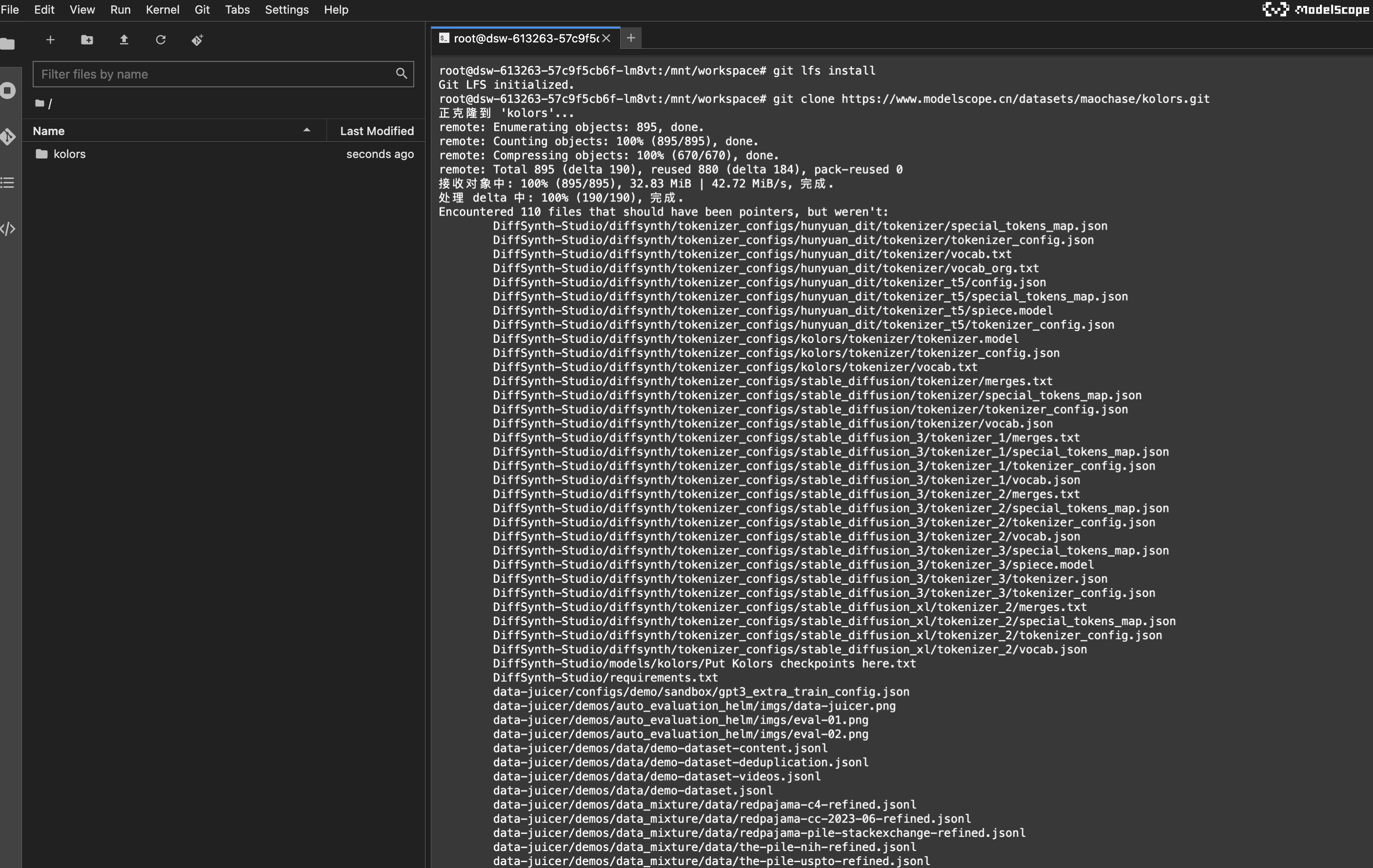Close the root@dsw-613263 terminal tab
Viewport: 1373px width, 868px height.
pyautogui.click(x=606, y=38)
